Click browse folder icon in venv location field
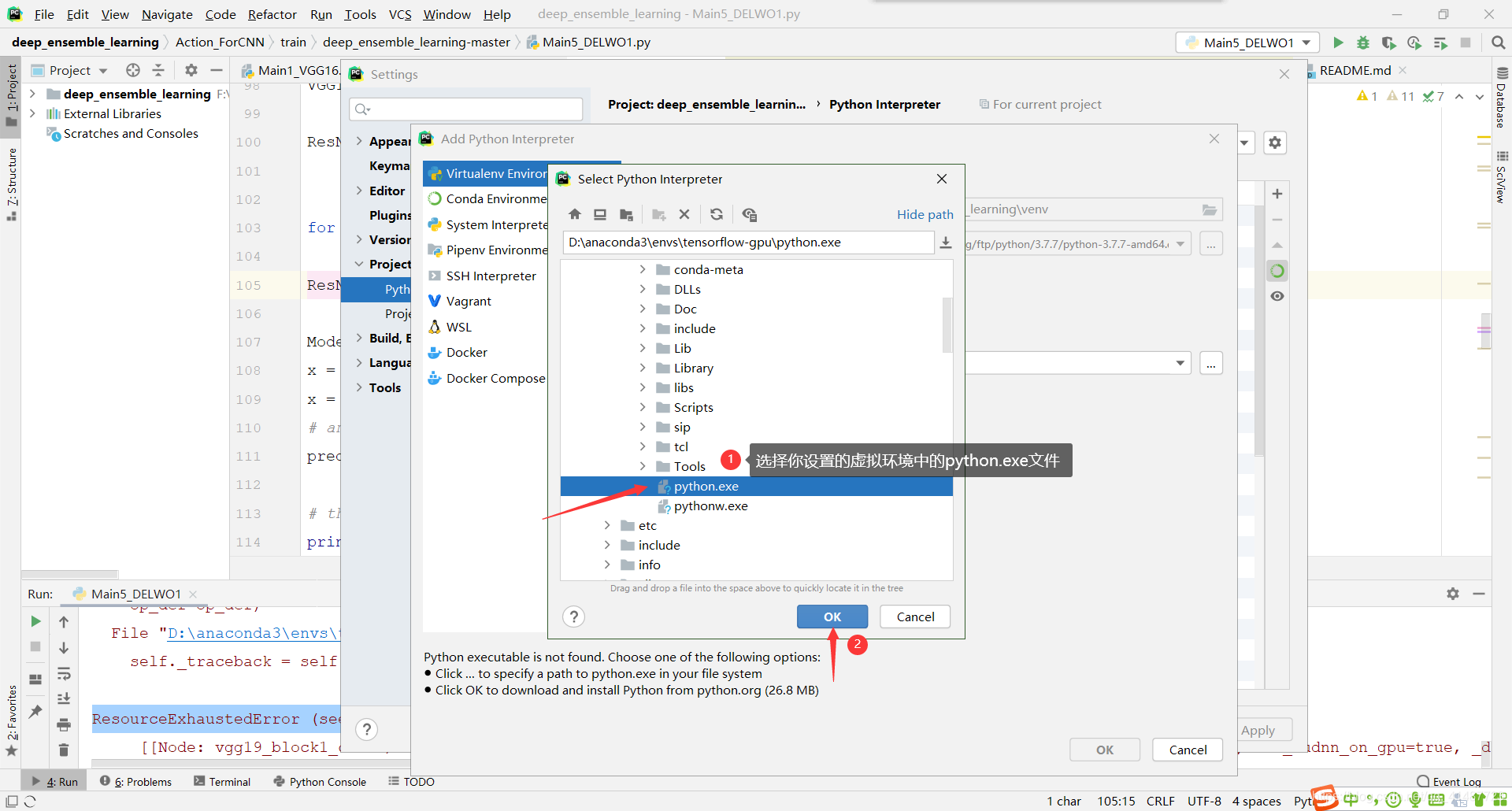1512x811 pixels. 1210,209
